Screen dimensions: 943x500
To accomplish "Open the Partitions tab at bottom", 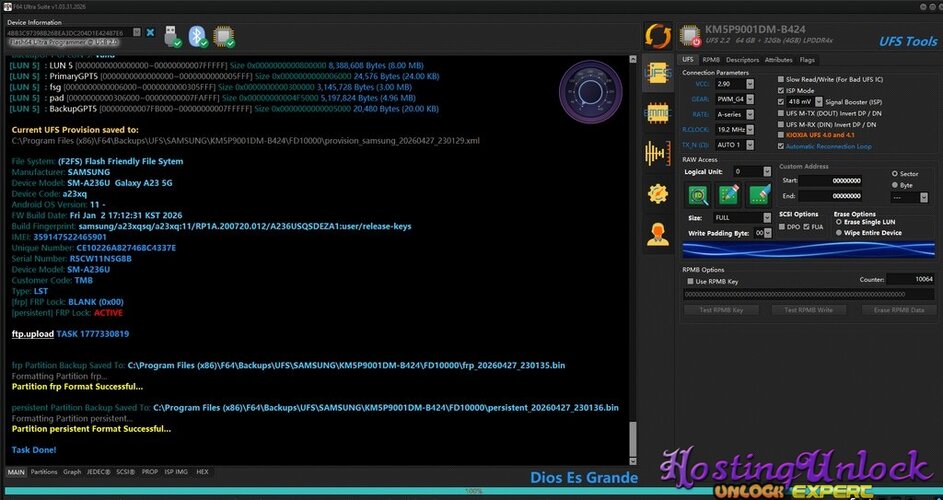I will [x=44, y=472].
